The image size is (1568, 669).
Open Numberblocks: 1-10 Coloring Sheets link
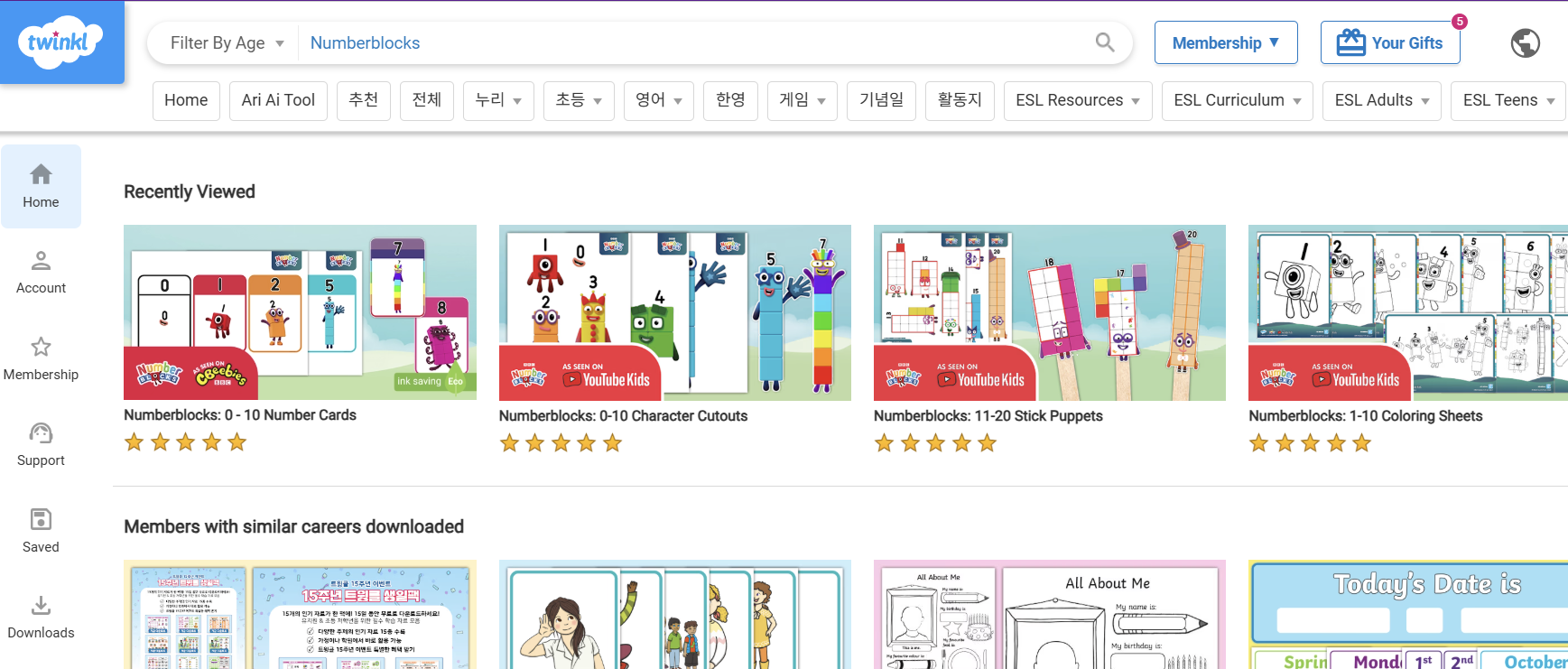1366,416
